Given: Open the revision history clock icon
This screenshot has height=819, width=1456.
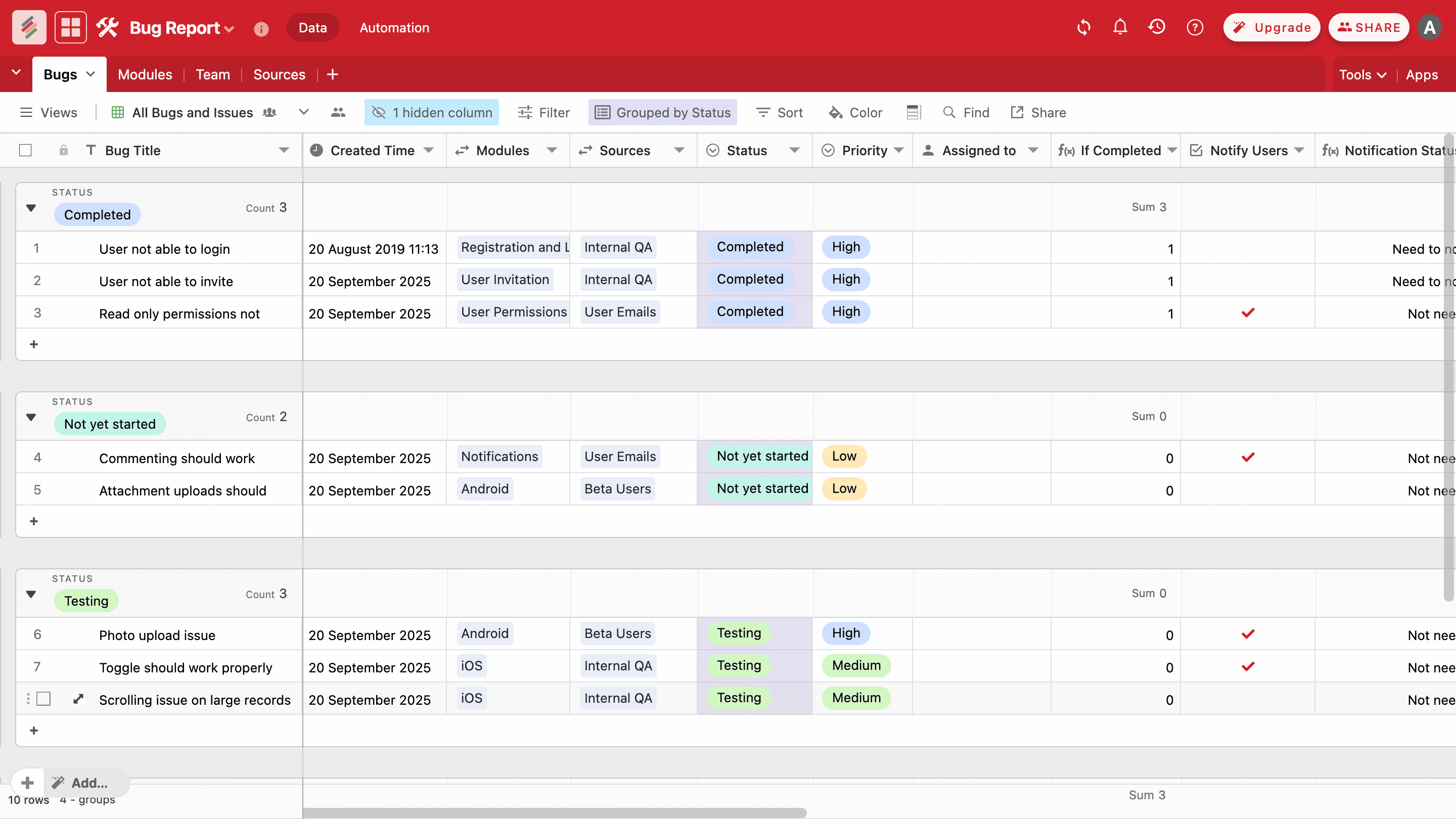Looking at the screenshot, I should (1156, 27).
